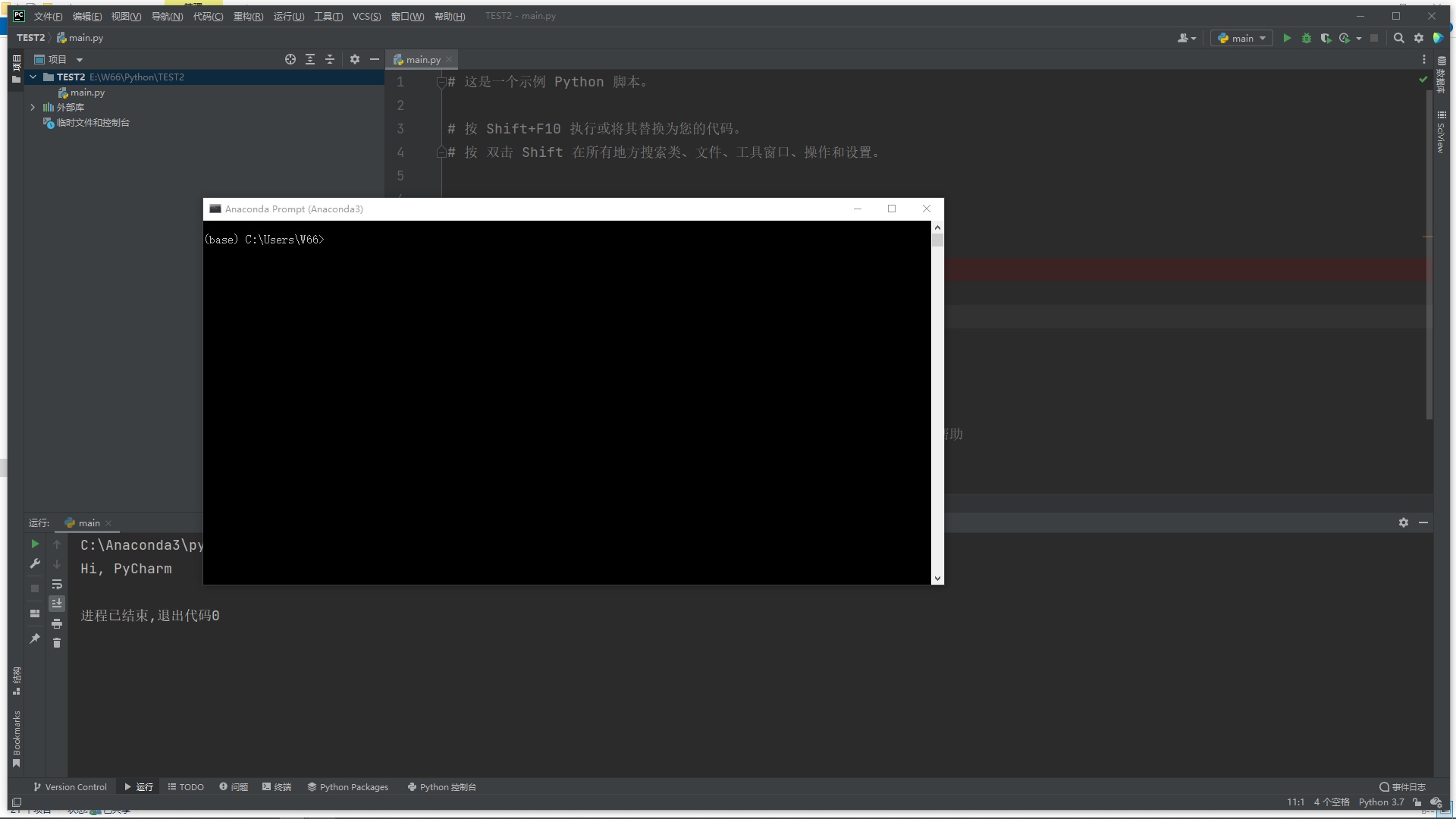This screenshot has width=1456, height=819.
Task: Open the Version Control panel
Action: [70, 787]
